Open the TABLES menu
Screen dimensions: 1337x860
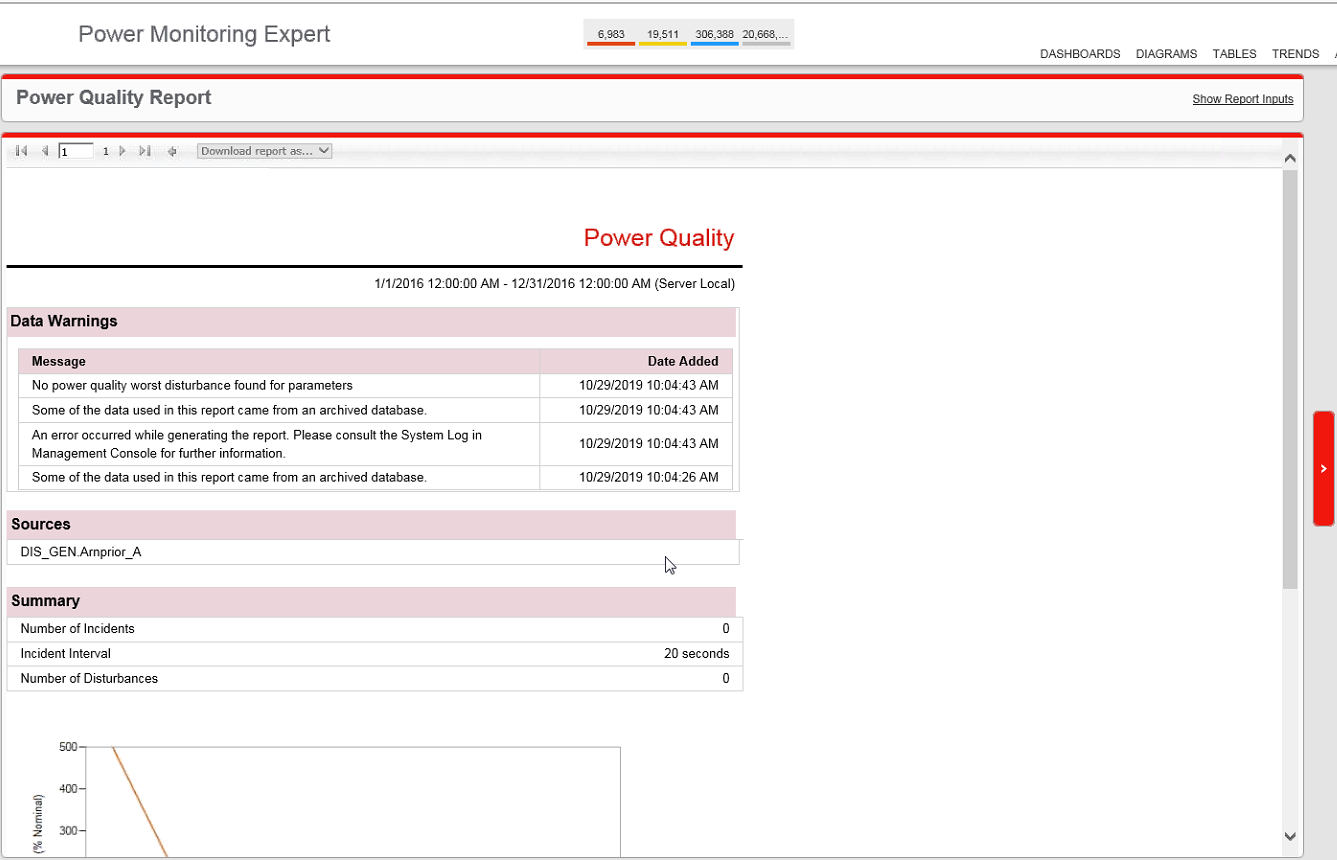pos(1234,54)
